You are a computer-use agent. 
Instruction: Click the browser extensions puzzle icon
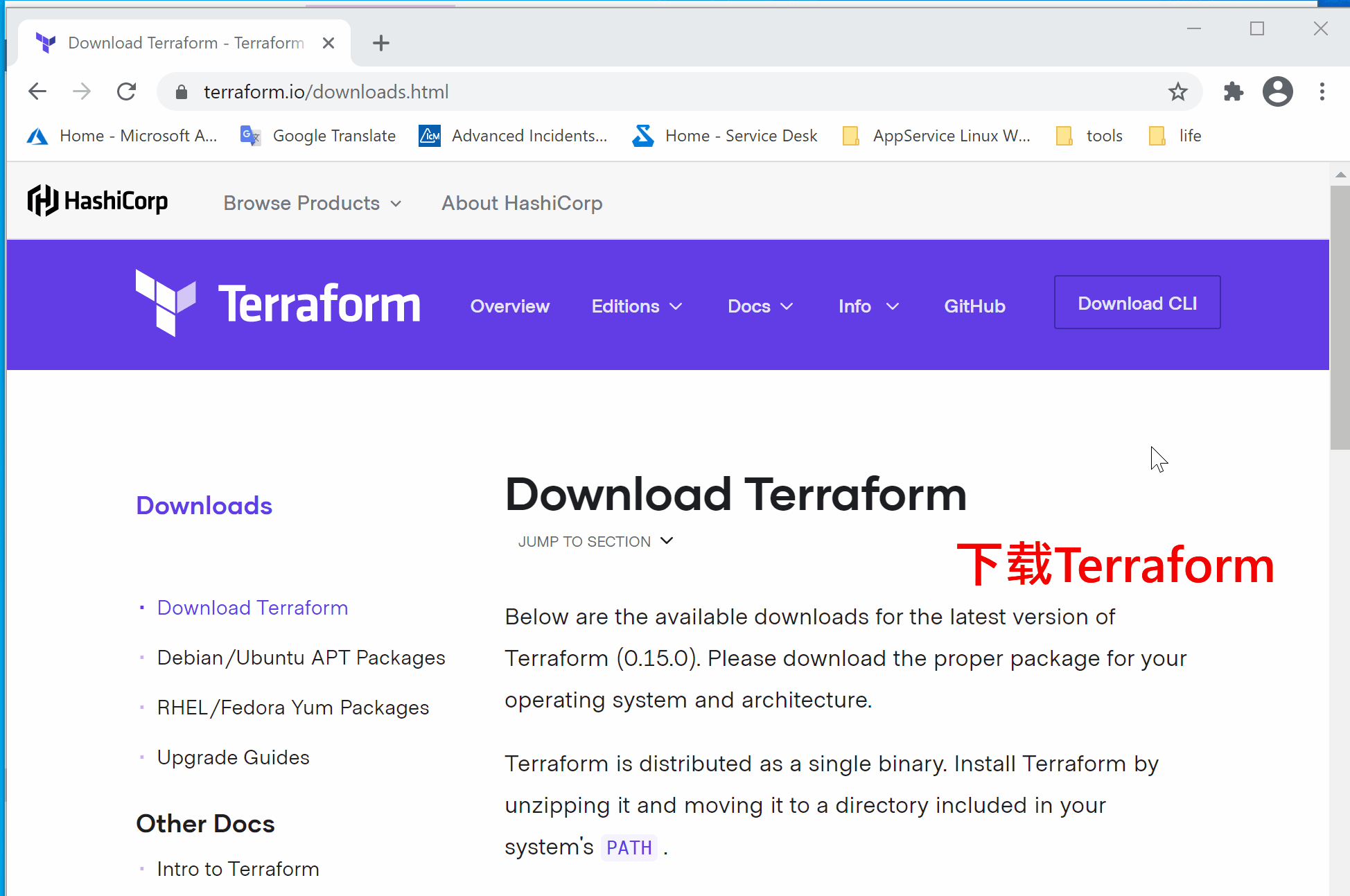1232,92
